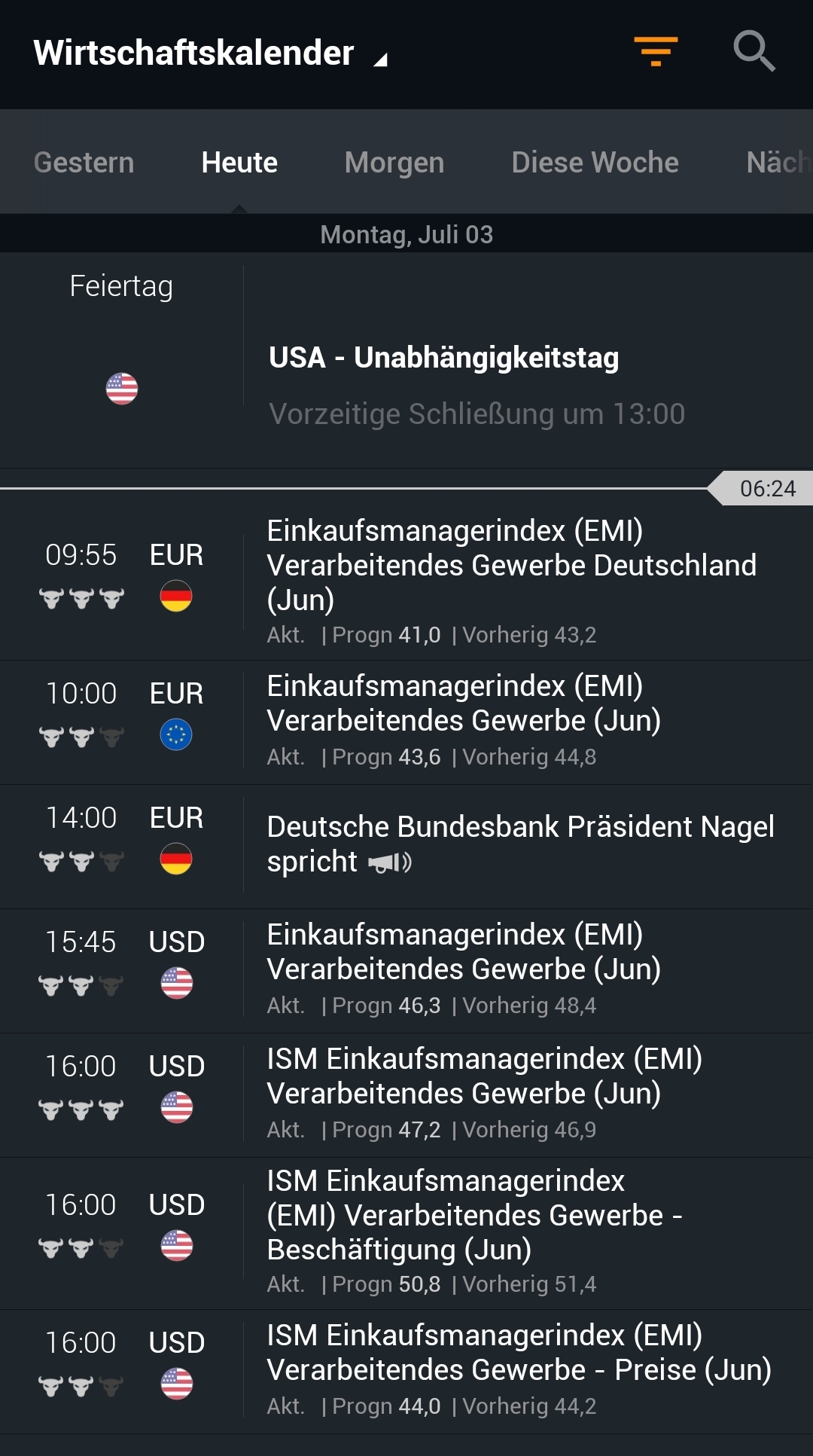Open German manufacturing EMI Deutschland event
This screenshot has width=813, height=1456.
click(x=512, y=565)
